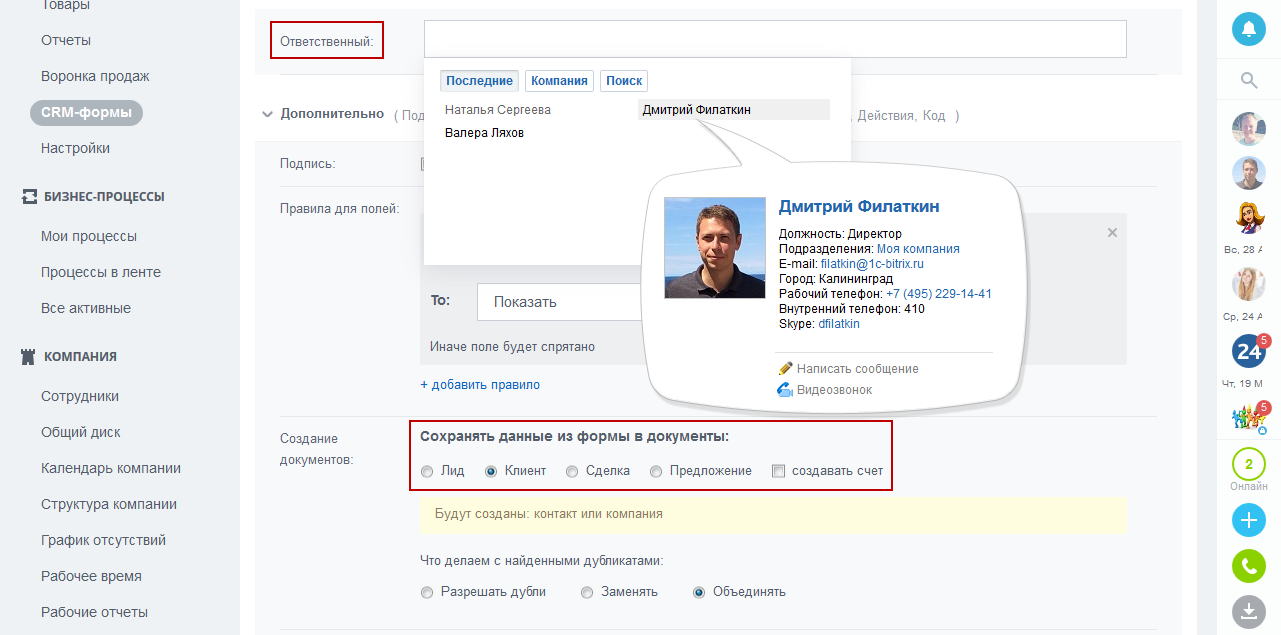Open the Поиск tab in user selector
The height and width of the screenshot is (635, 1281).
click(624, 81)
